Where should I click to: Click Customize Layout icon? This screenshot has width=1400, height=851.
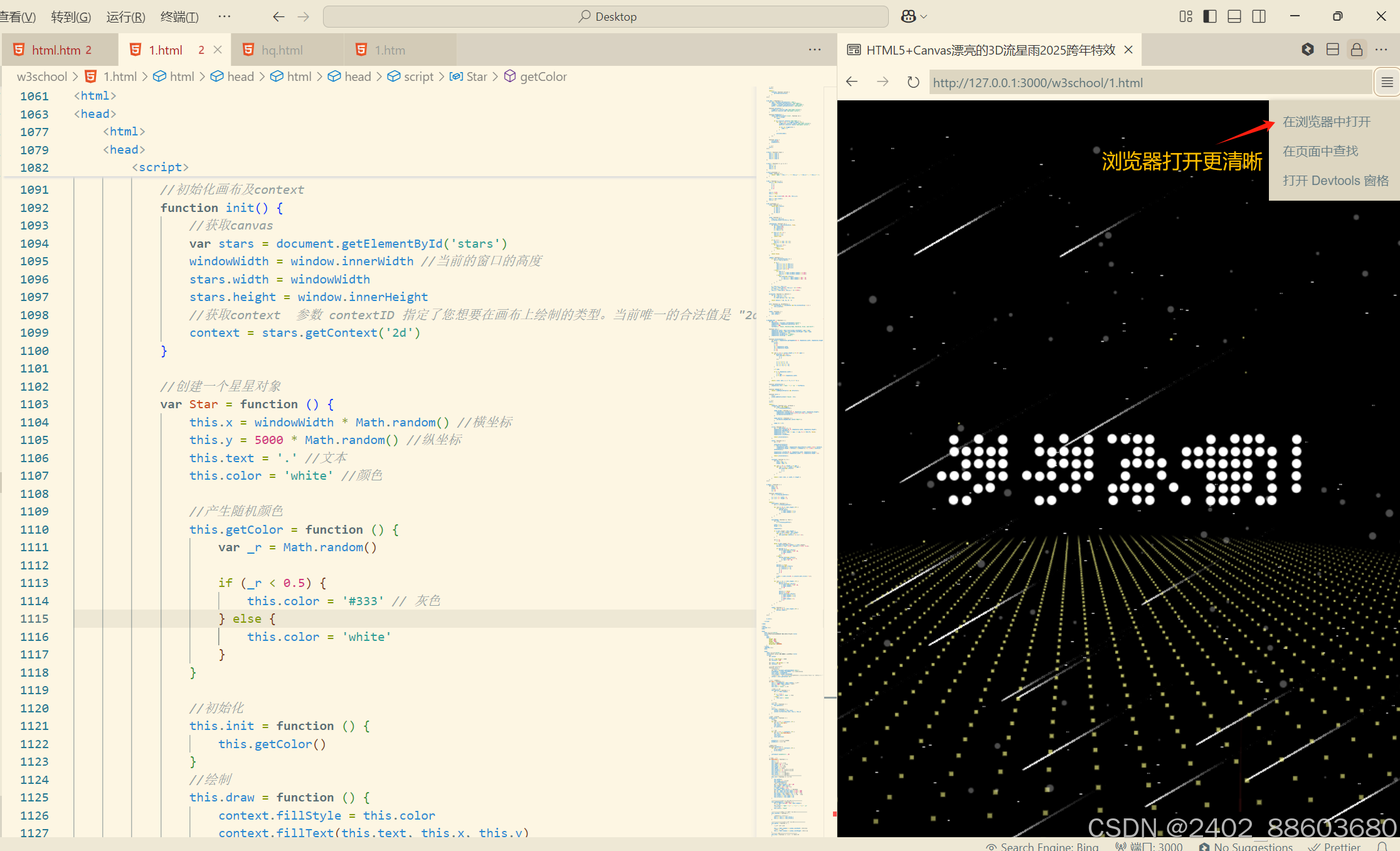pos(1185,16)
